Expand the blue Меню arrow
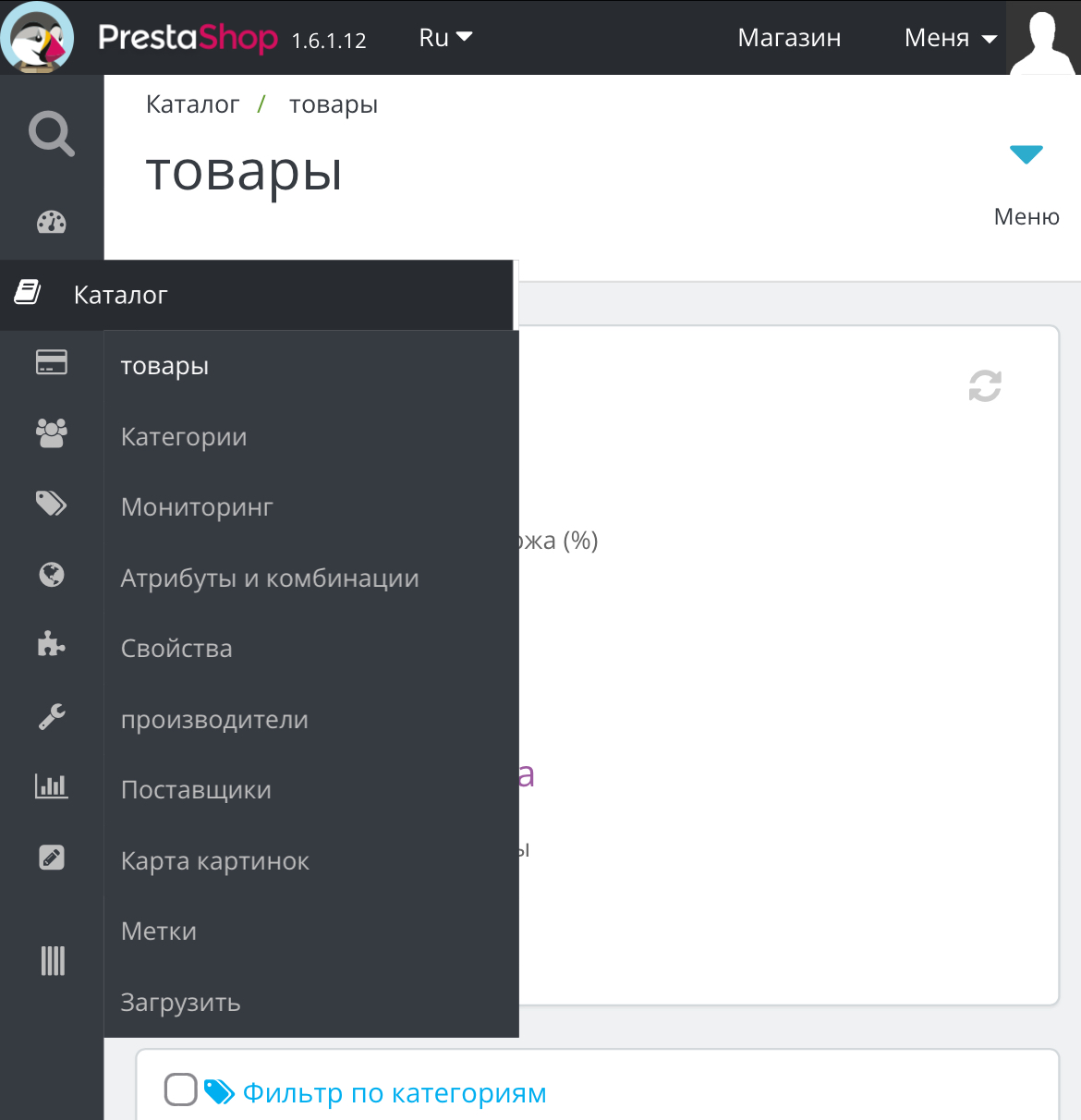Viewport: 1081px width, 1120px height. [x=1026, y=154]
